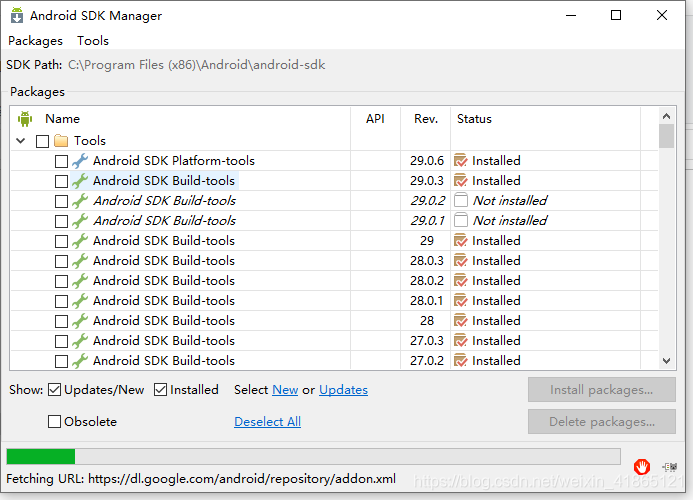This screenshot has width=693, height=500.
Task: Click the scrollbar down arrow
Action: [x=666, y=361]
